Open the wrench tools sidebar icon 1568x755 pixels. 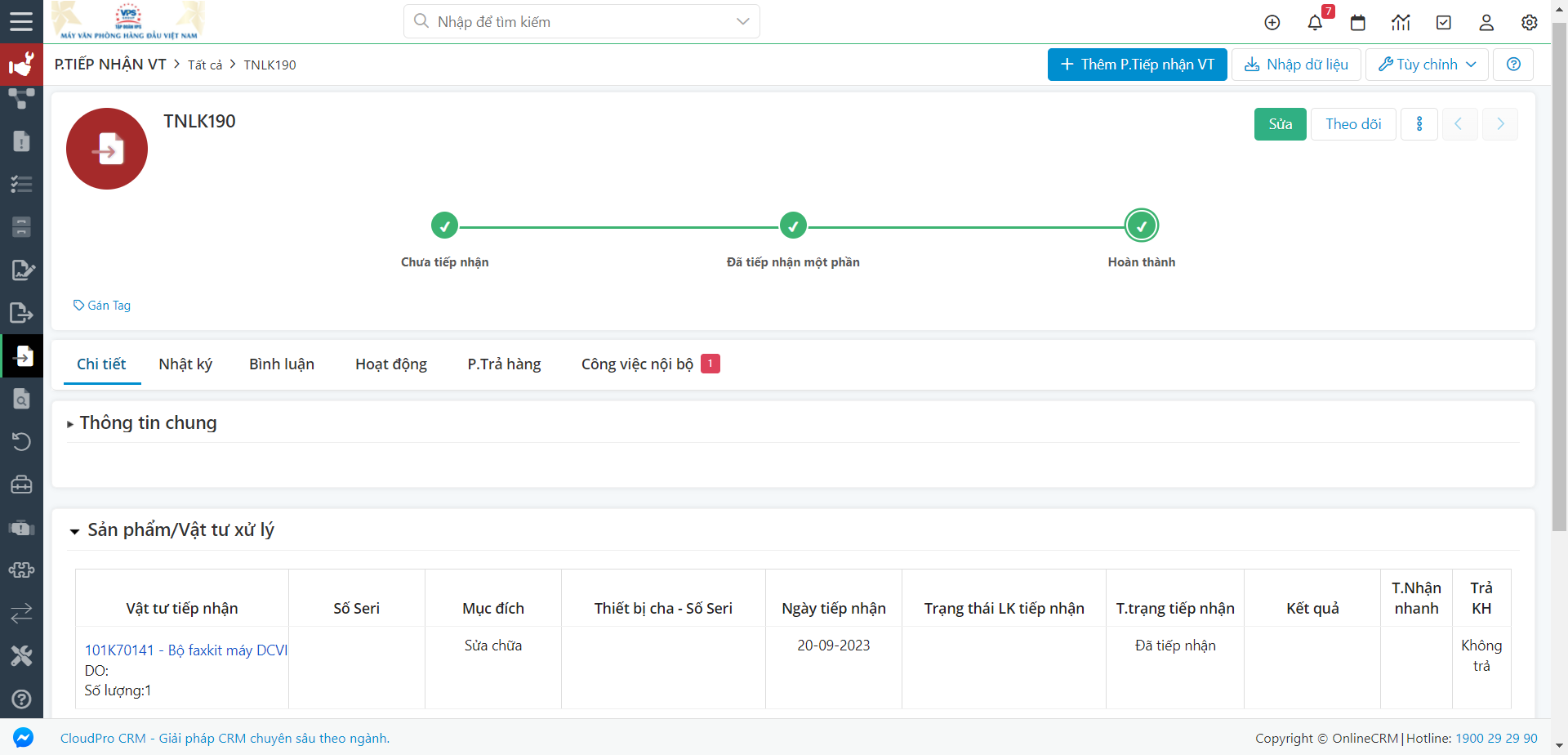coord(21,656)
